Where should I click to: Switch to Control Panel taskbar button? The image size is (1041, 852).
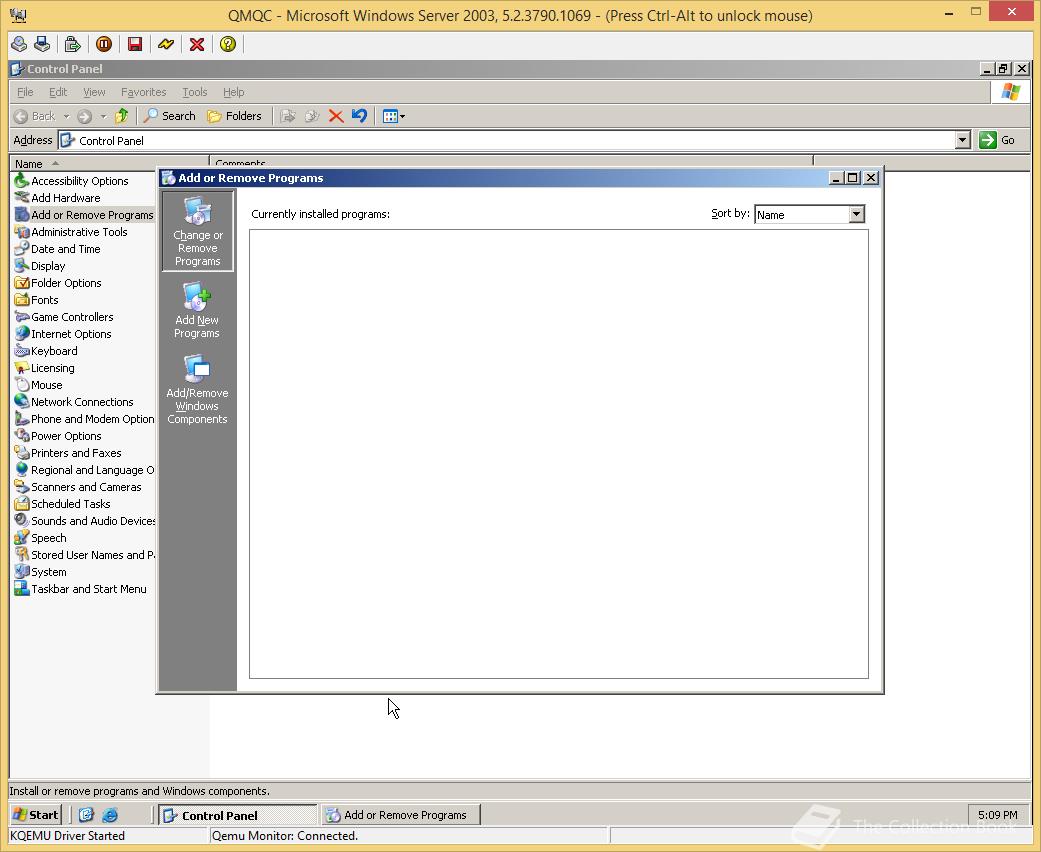coord(238,815)
